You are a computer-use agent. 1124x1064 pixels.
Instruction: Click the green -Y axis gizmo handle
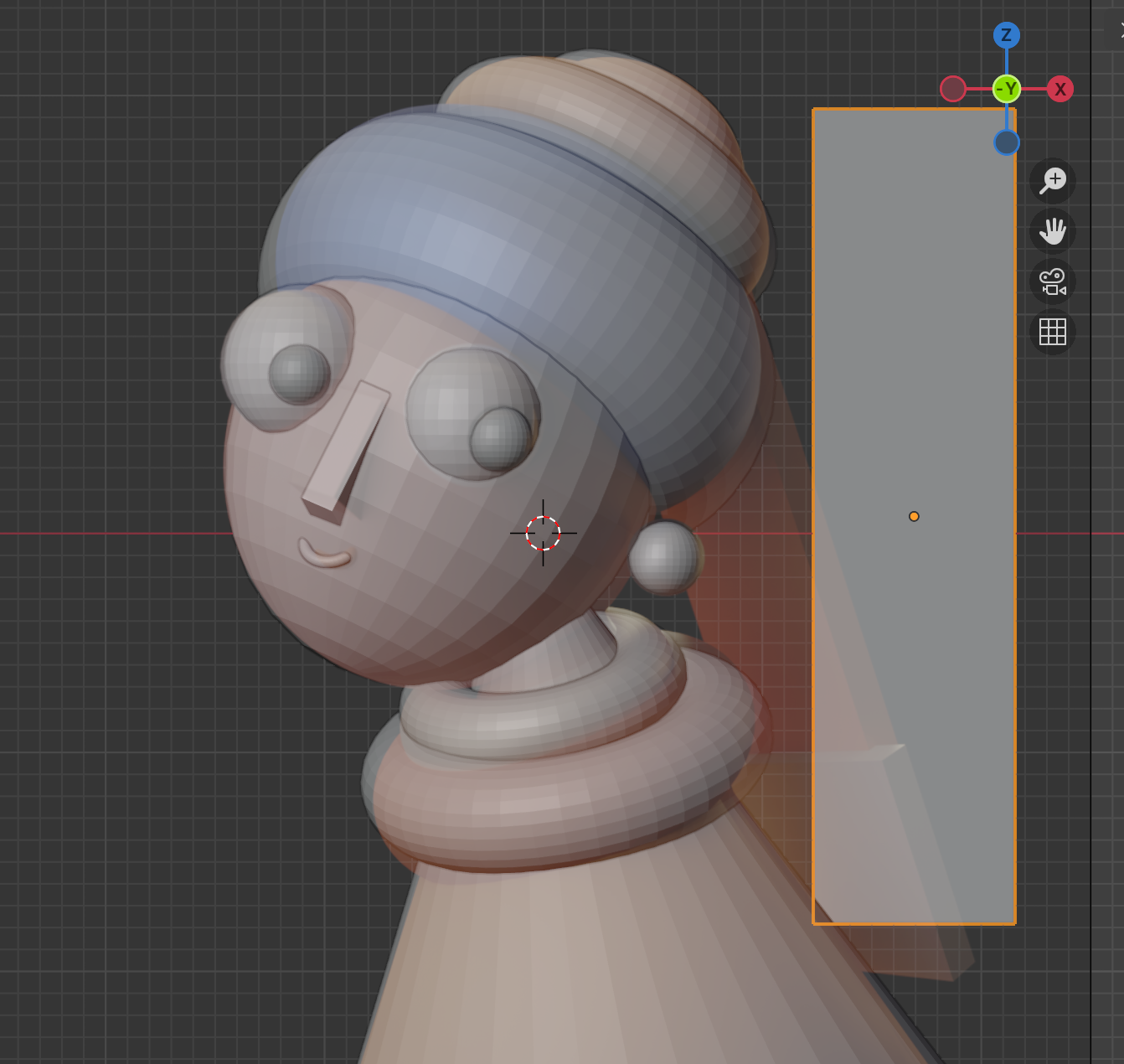[x=1007, y=89]
